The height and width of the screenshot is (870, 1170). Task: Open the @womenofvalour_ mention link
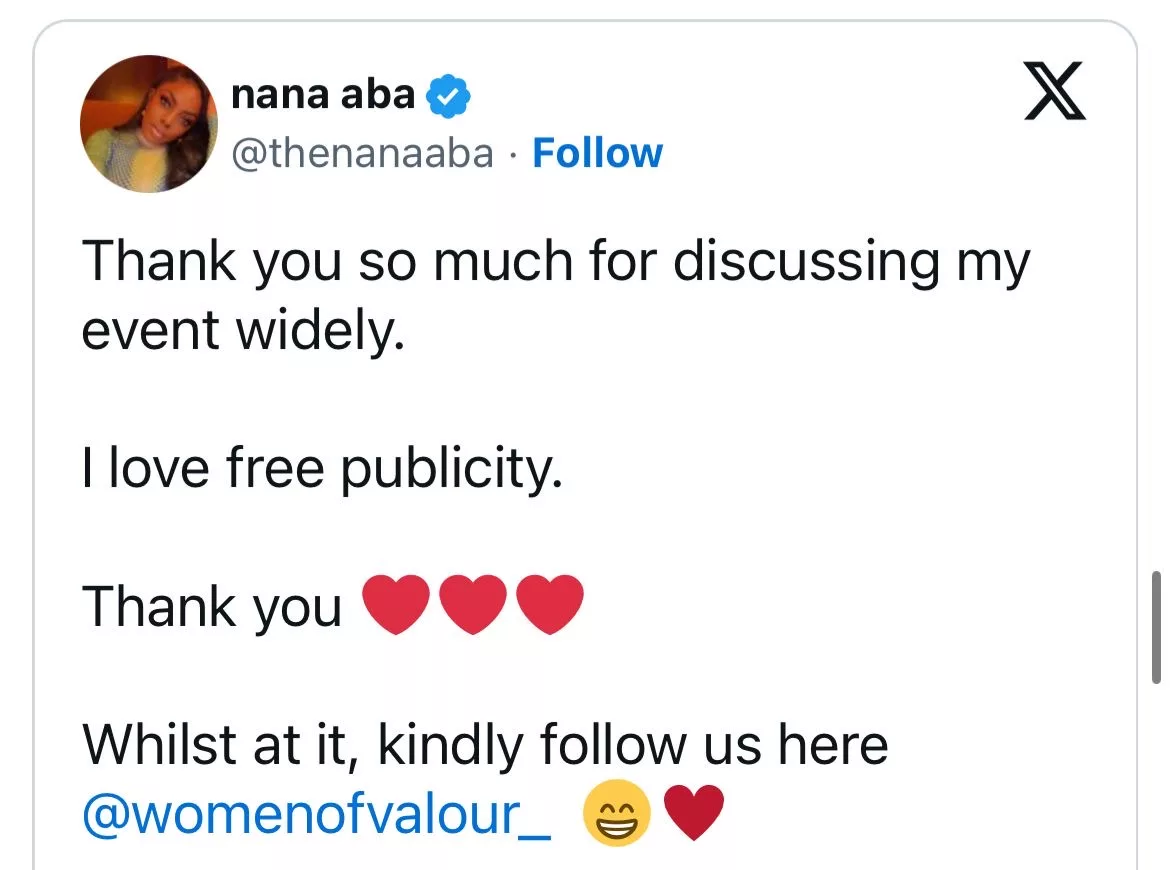(x=316, y=814)
